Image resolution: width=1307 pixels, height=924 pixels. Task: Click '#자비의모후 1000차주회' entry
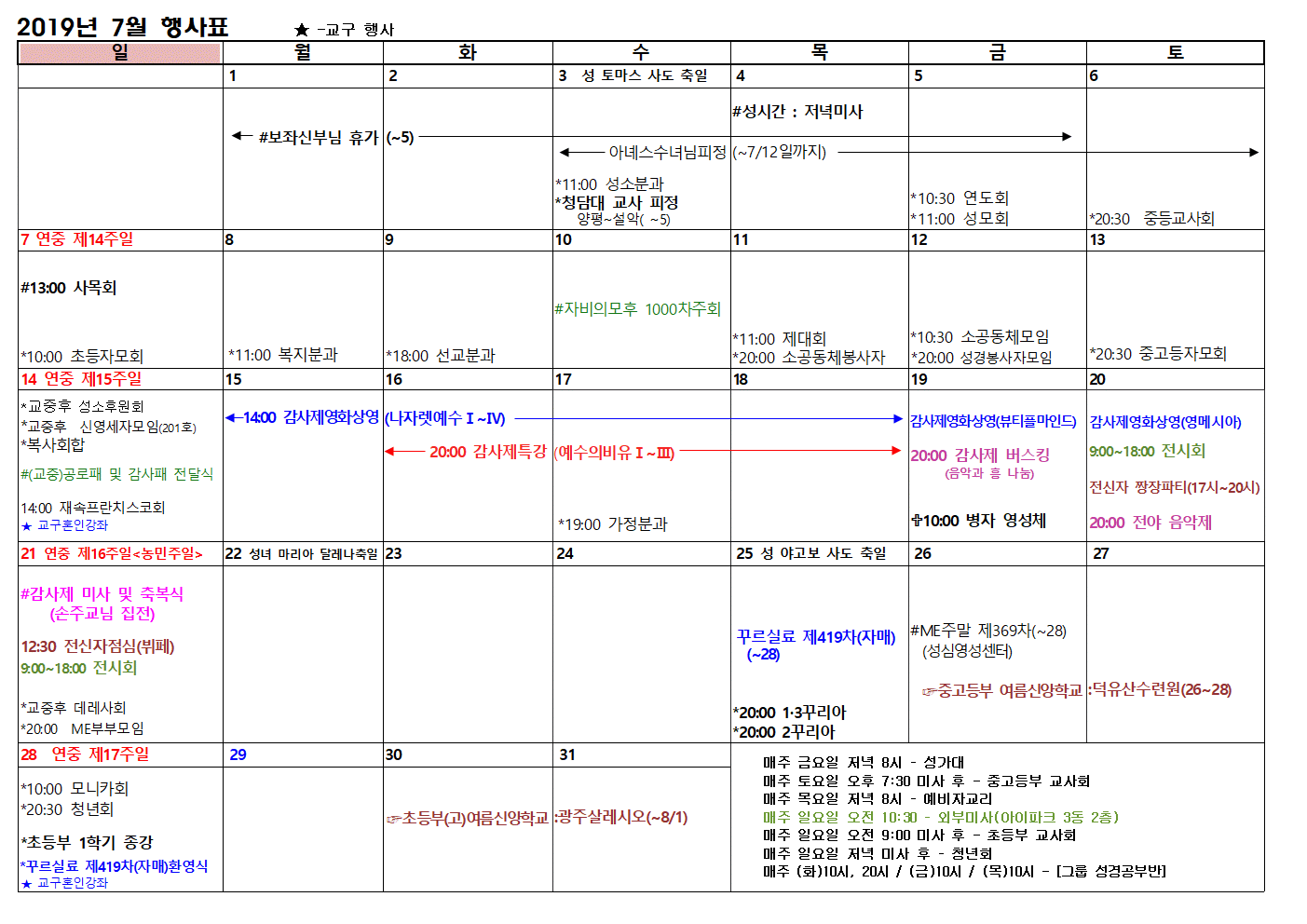pyautogui.click(x=637, y=309)
